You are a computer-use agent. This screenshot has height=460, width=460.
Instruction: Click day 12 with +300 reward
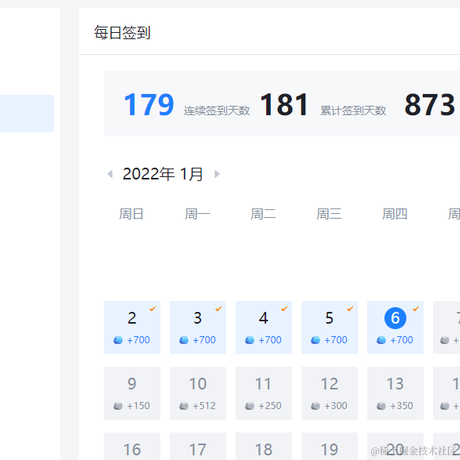tap(329, 393)
